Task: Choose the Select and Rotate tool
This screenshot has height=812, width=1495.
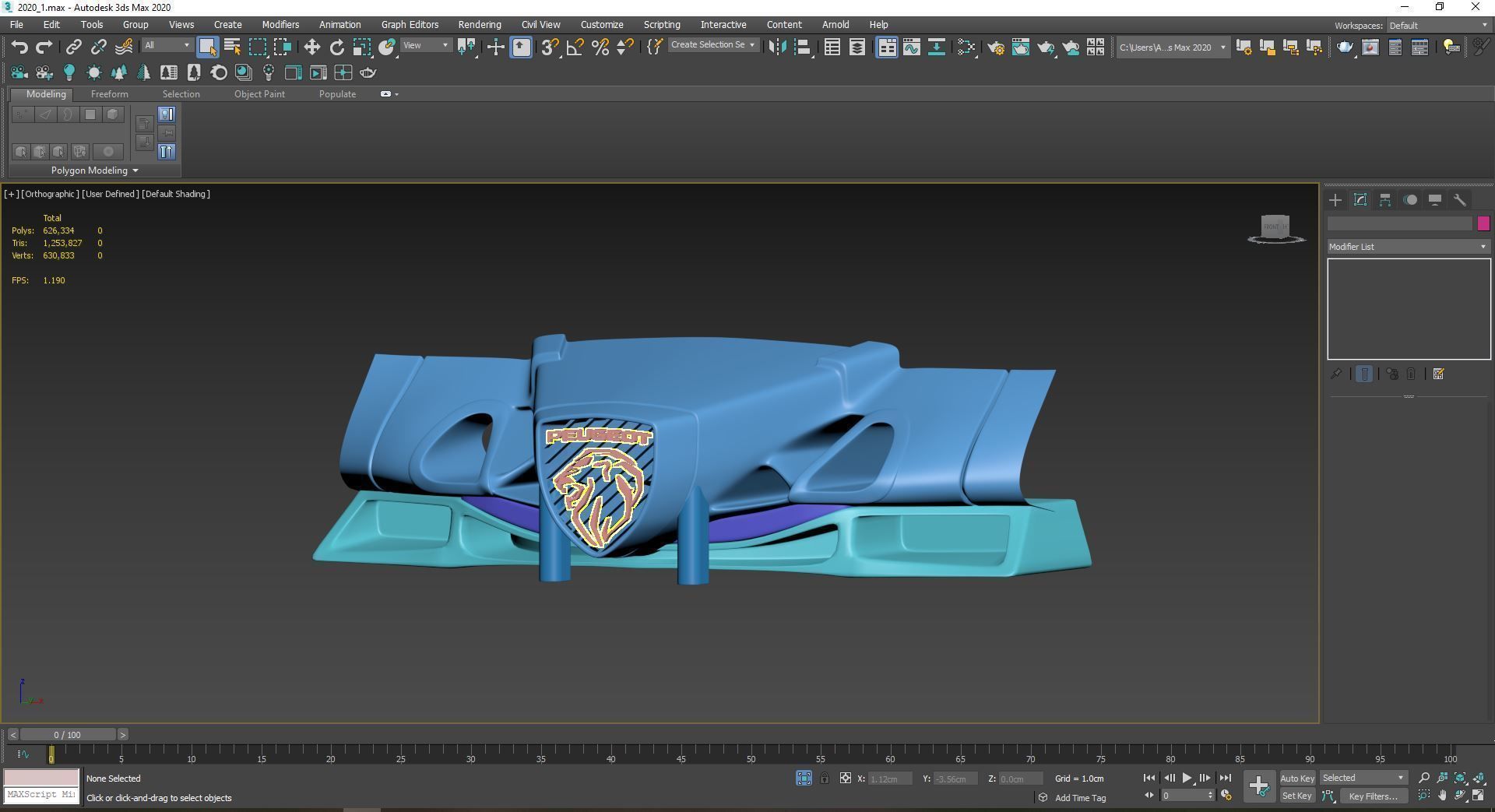Action: (337, 47)
